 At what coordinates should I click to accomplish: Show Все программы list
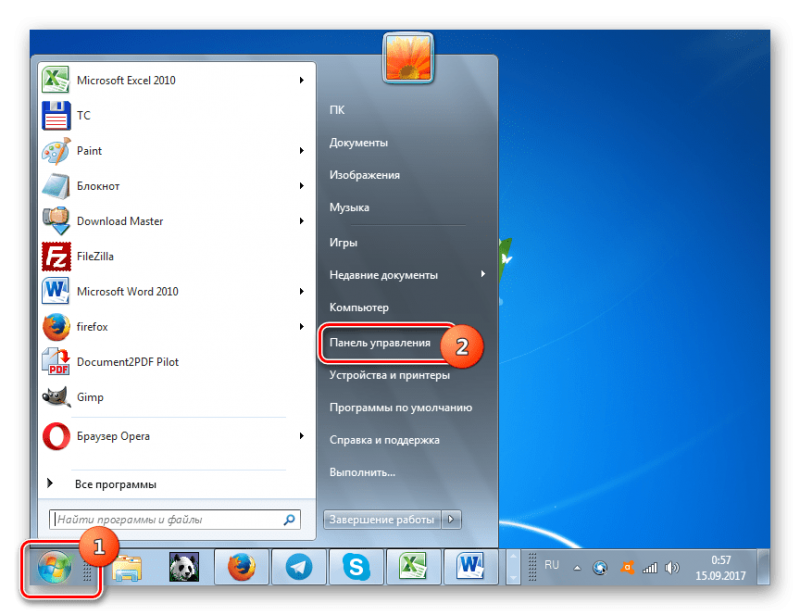tap(115, 484)
